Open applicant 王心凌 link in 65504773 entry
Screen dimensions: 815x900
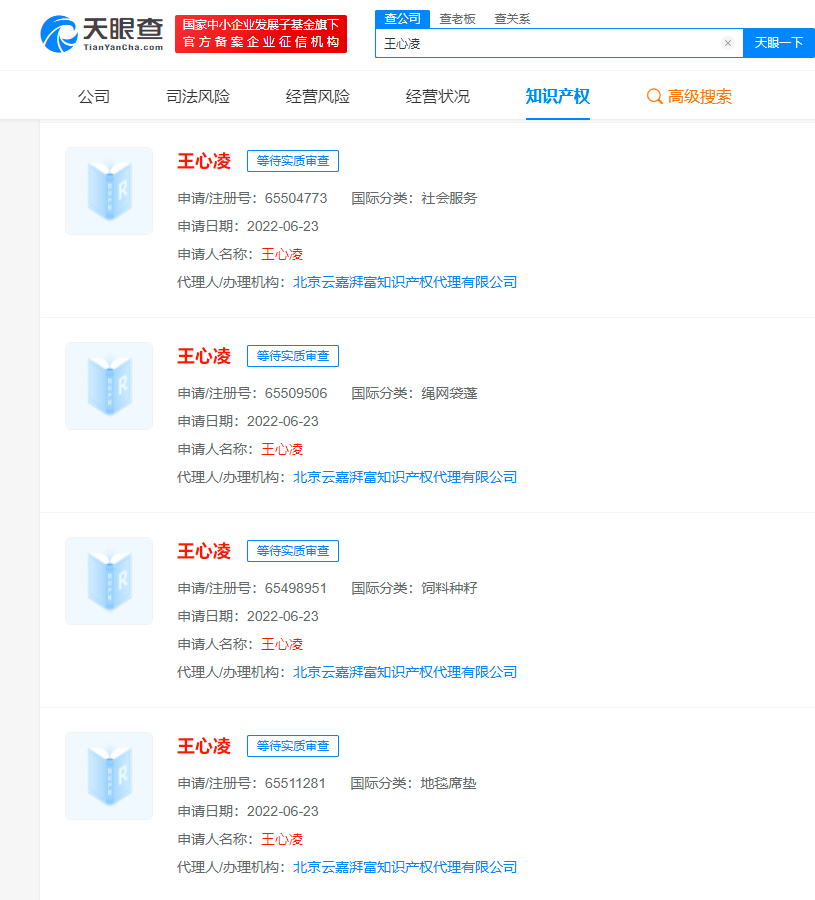coord(282,254)
